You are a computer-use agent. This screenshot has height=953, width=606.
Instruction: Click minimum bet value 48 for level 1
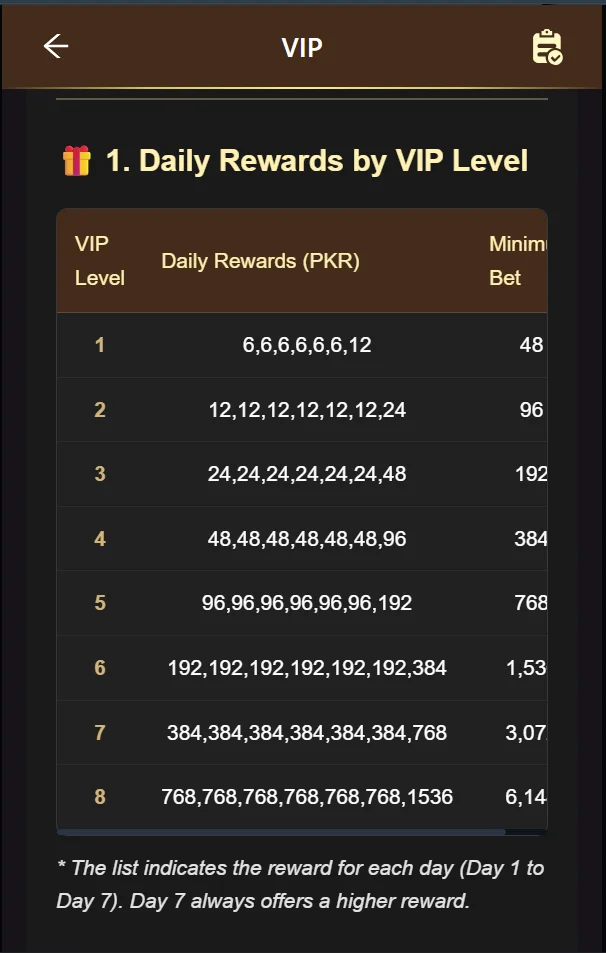click(531, 345)
